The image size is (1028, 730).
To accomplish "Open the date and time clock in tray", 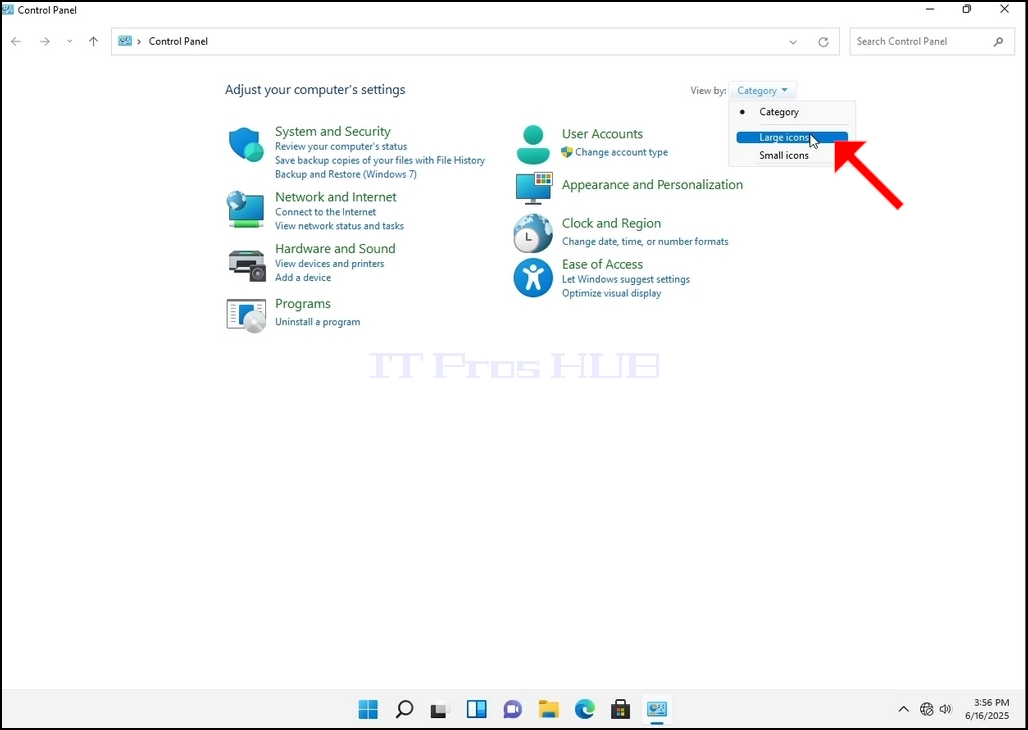I will (987, 709).
